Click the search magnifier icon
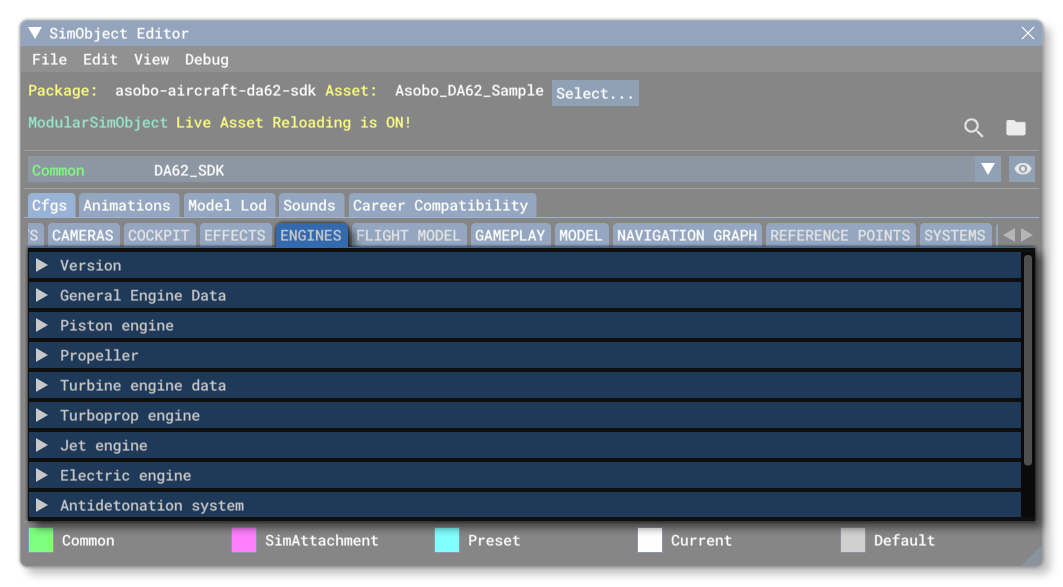 [x=972, y=128]
